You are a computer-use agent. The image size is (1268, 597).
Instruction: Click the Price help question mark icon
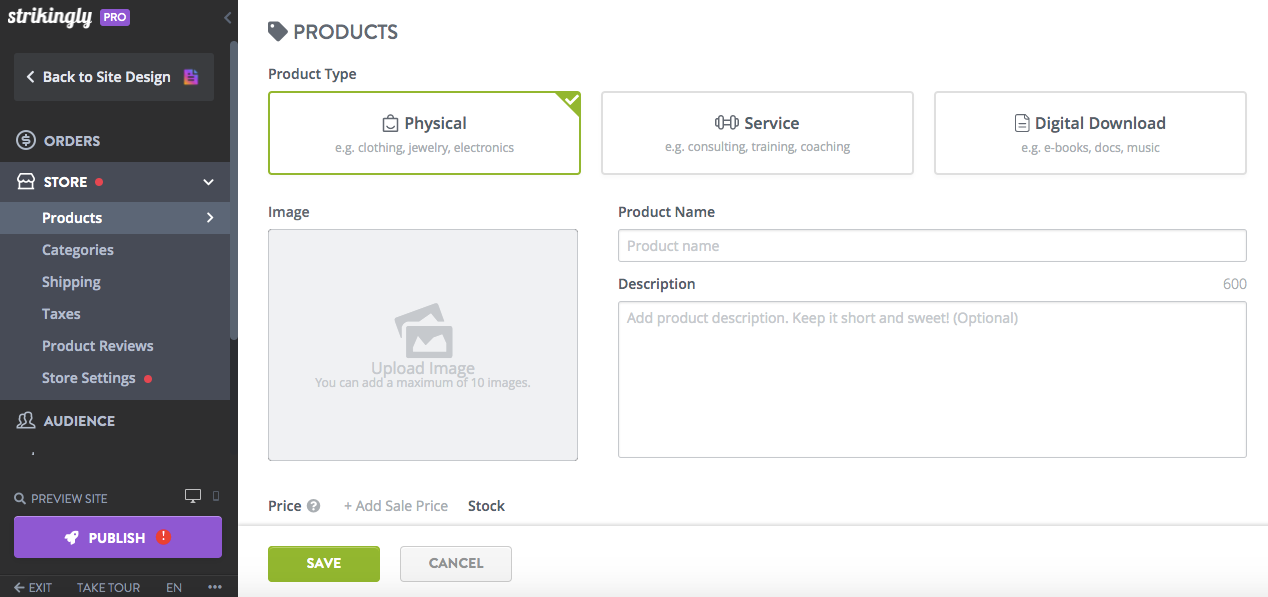pyautogui.click(x=316, y=505)
